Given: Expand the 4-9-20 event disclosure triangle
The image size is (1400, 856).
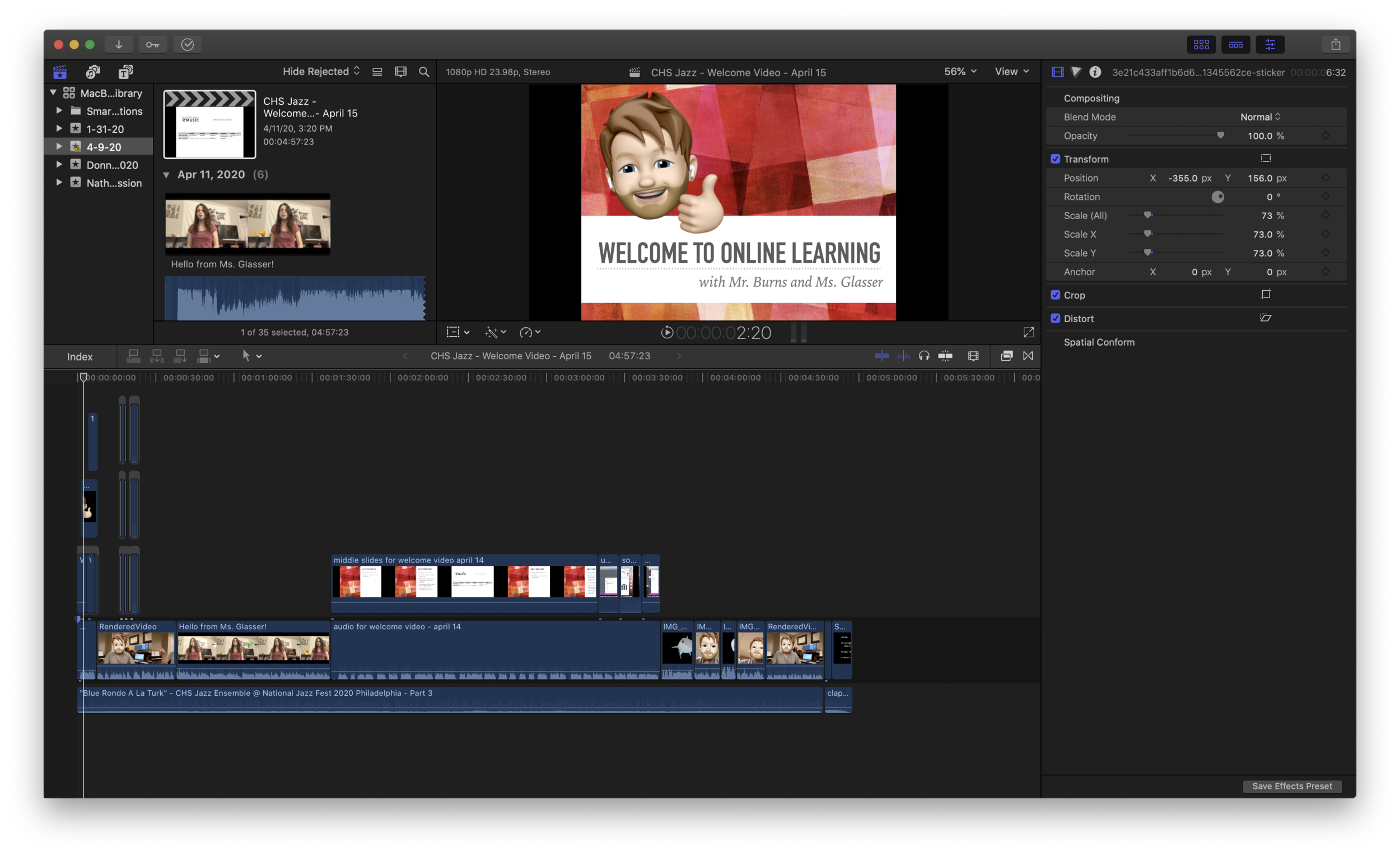Looking at the screenshot, I should 59,147.
